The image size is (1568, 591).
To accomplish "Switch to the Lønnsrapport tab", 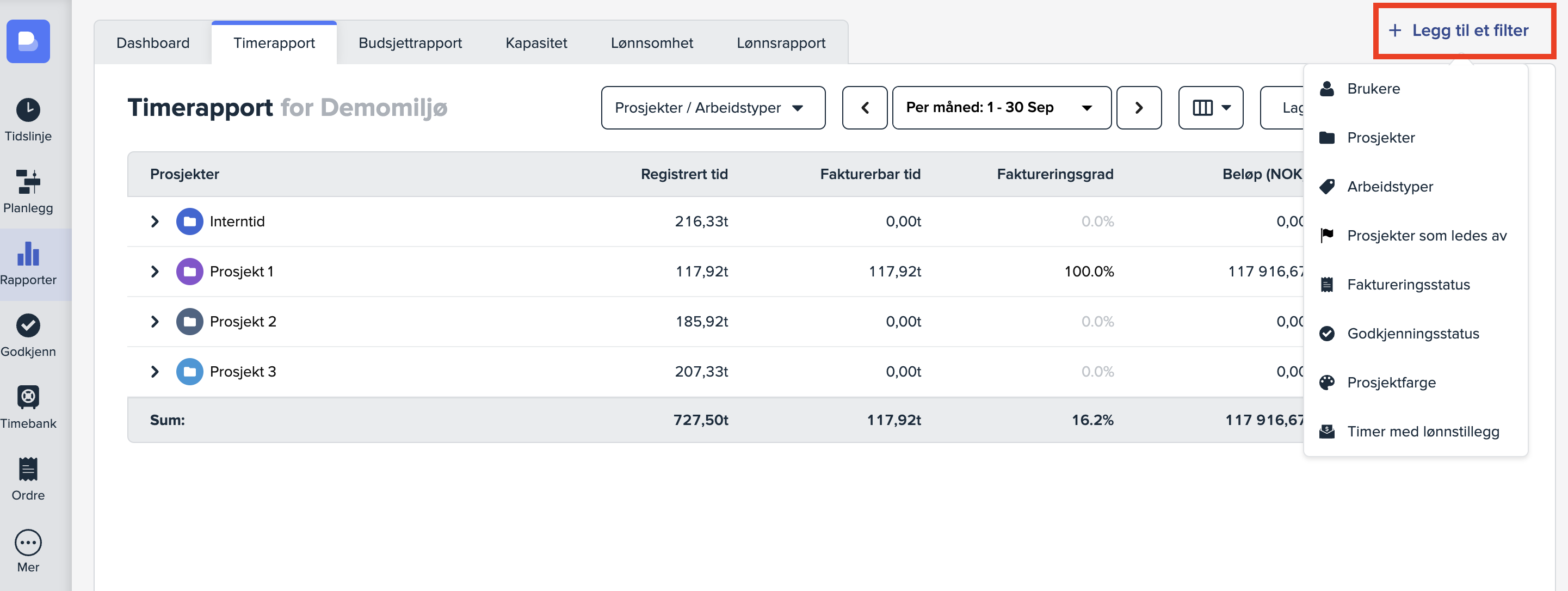I will [780, 43].
